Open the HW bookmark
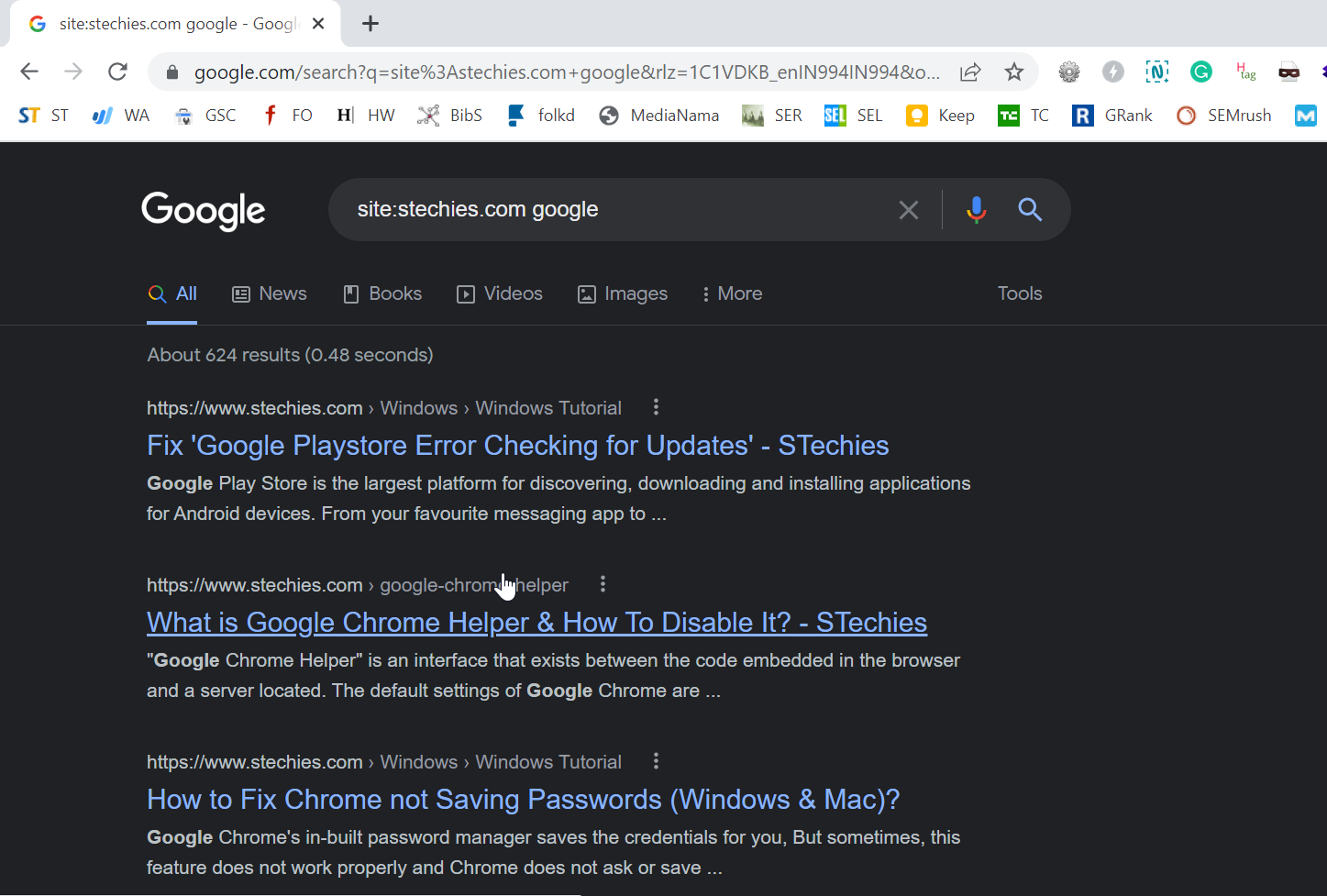Viewport: 1327px width, 896px height. pos(365,116)
